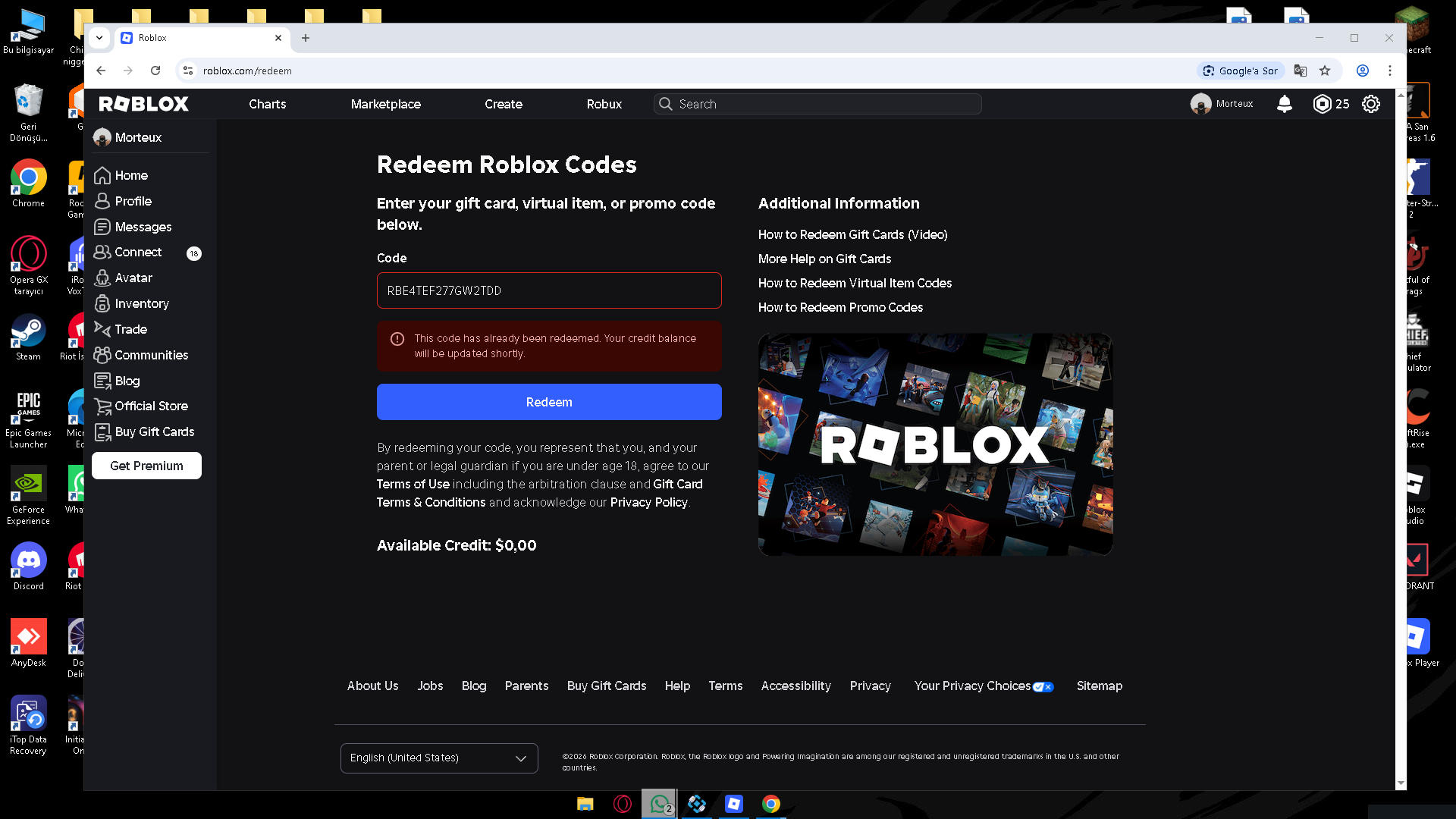The width and height of the screenshot is (1456, 819).
Task: Click the translate page icon
Action: [x=1301, y=71]
